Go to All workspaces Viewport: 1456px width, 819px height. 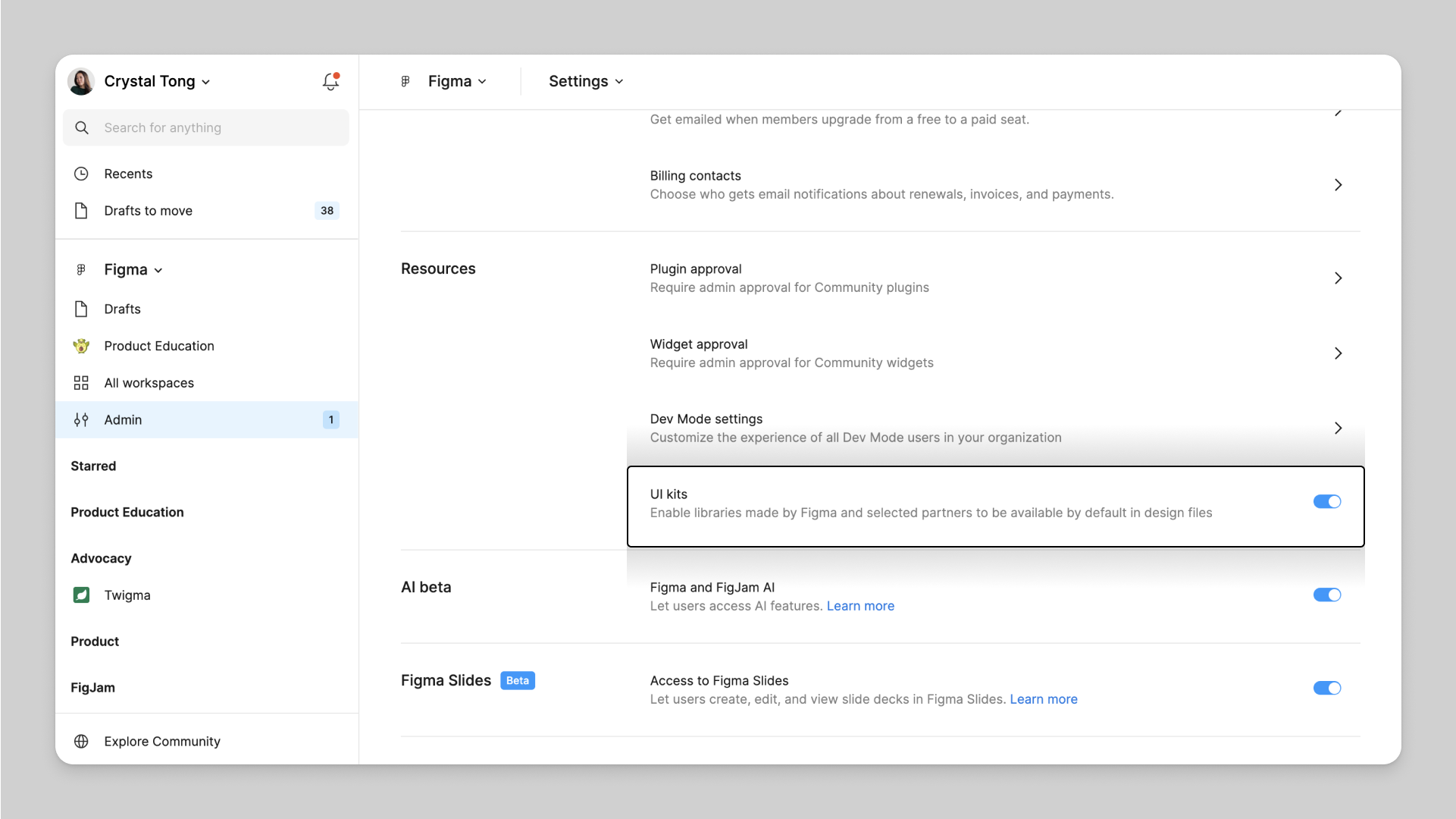206,383
